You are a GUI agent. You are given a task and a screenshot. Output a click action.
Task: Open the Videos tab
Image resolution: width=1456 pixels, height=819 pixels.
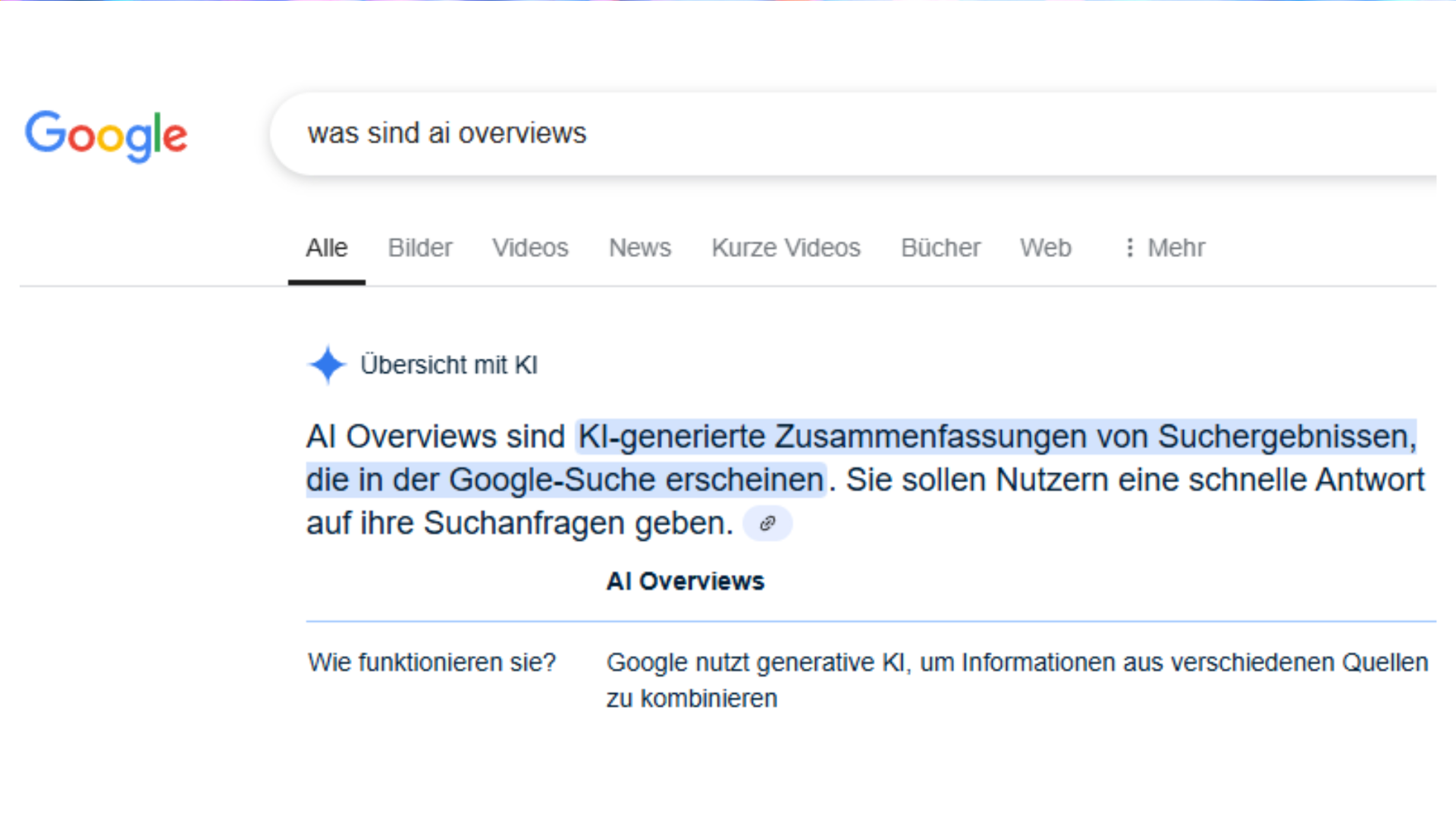[x=530, y=248]
